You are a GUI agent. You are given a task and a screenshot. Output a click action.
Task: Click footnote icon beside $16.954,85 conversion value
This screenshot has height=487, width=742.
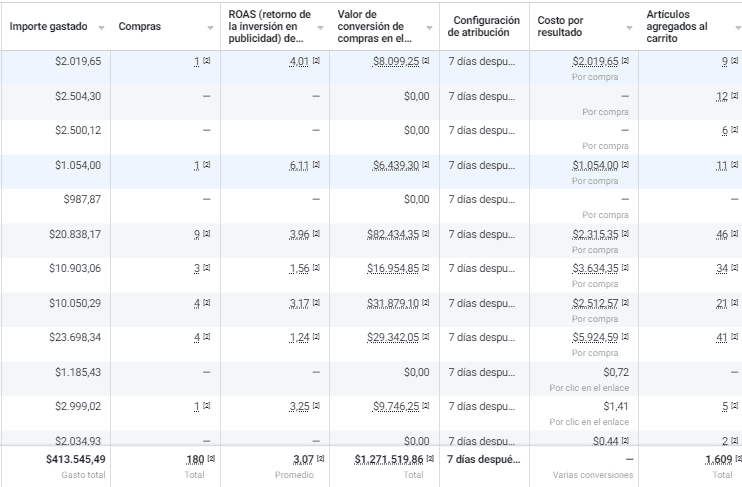click(425, 268)
